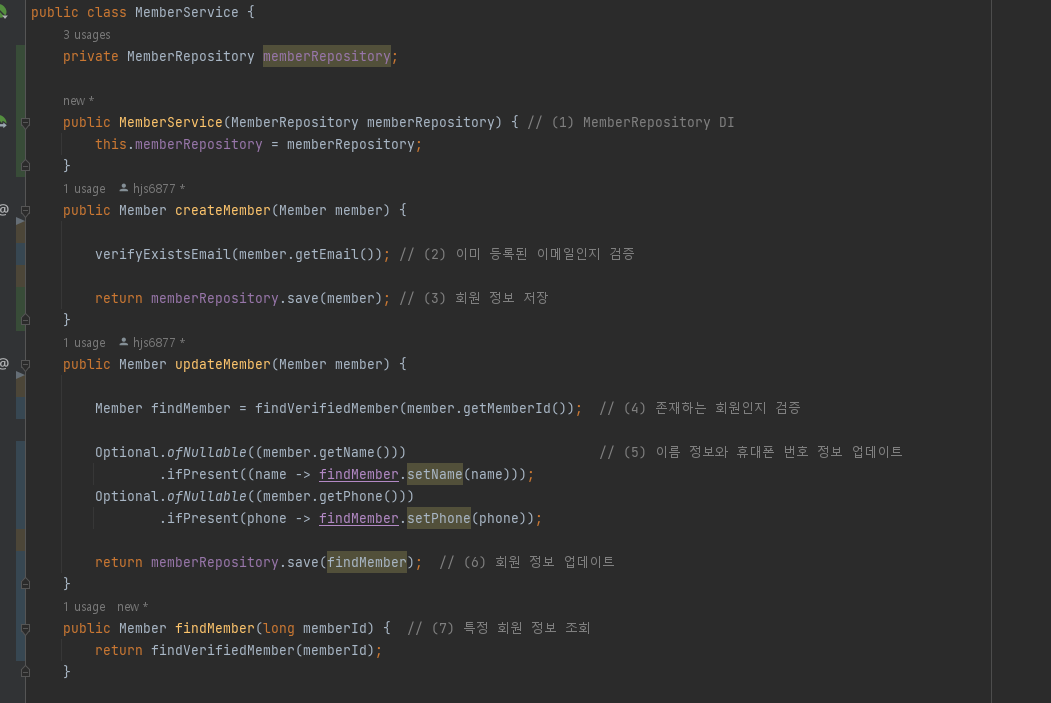Screen dimensions: 1051x703
Task: Open '1 usage' hint above findMember method
Action: click(x=84, y=607)
